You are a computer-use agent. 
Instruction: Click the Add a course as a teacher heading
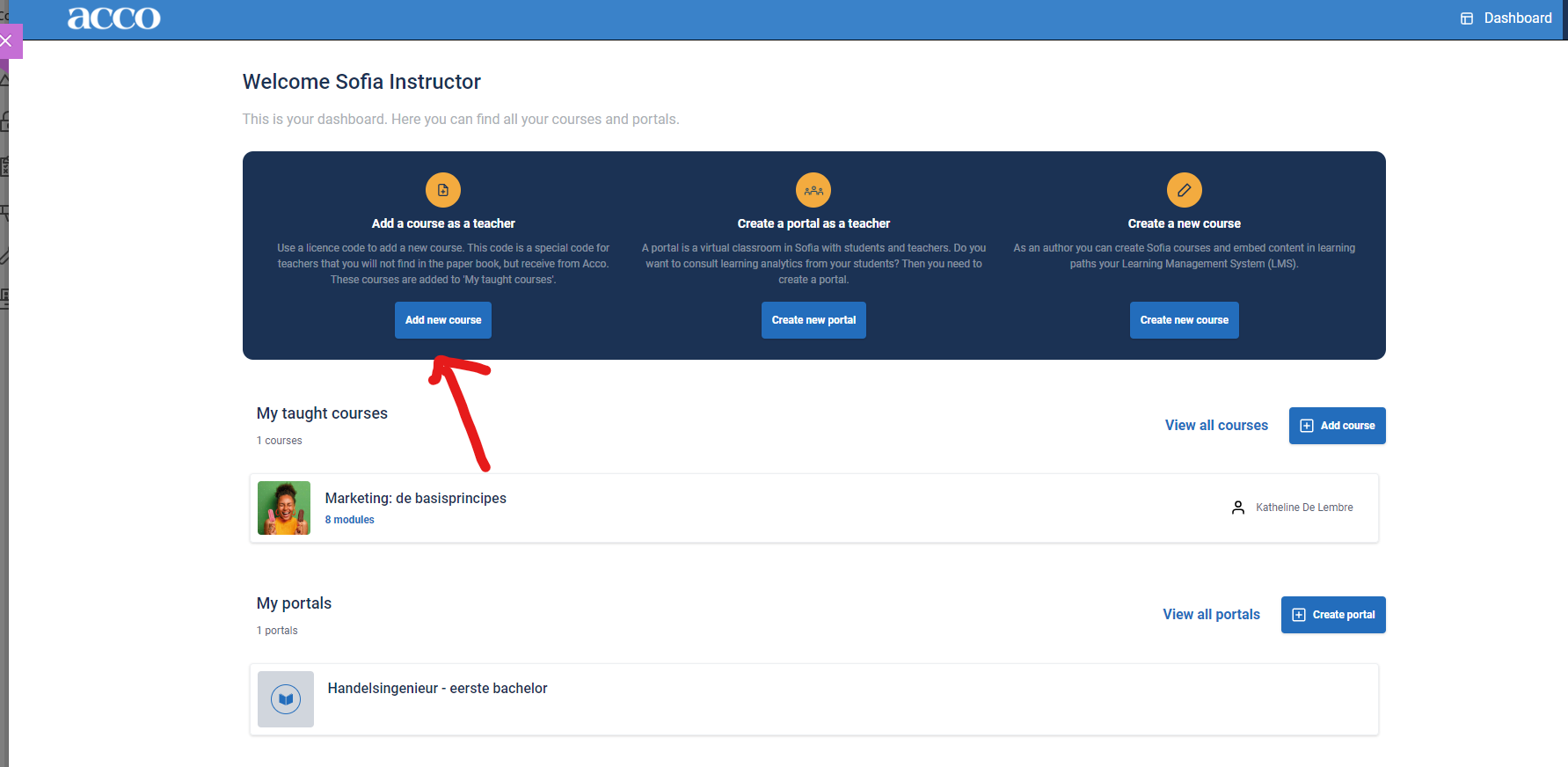pos(443,223)
